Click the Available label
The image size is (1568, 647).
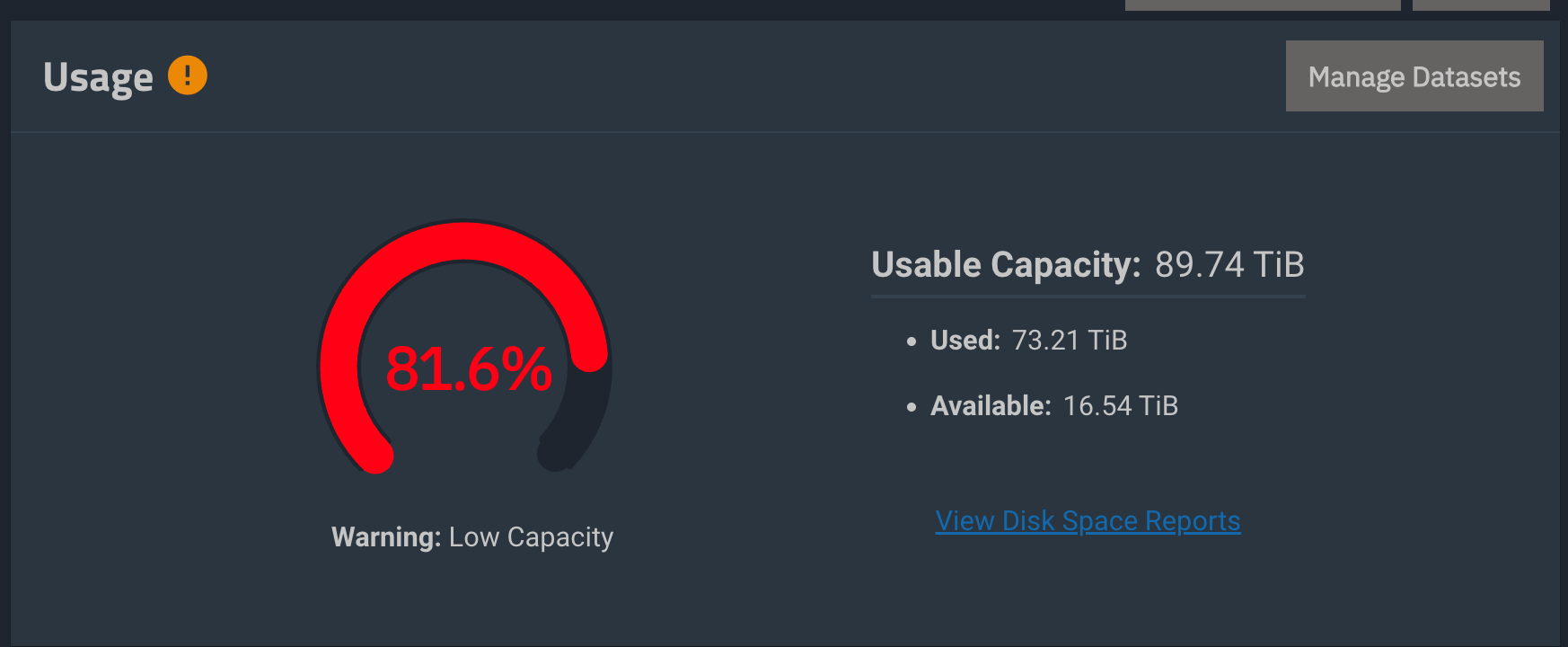pos(991,406)
